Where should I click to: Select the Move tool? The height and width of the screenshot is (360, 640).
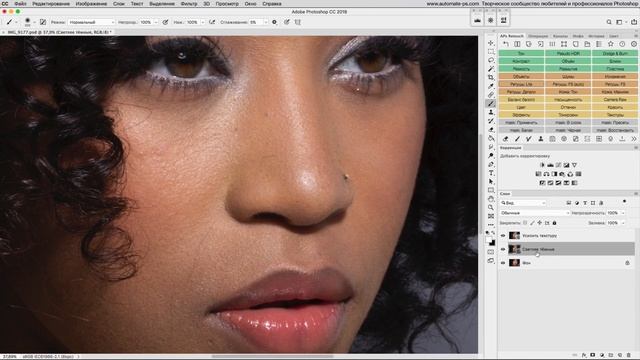point(491,43)
